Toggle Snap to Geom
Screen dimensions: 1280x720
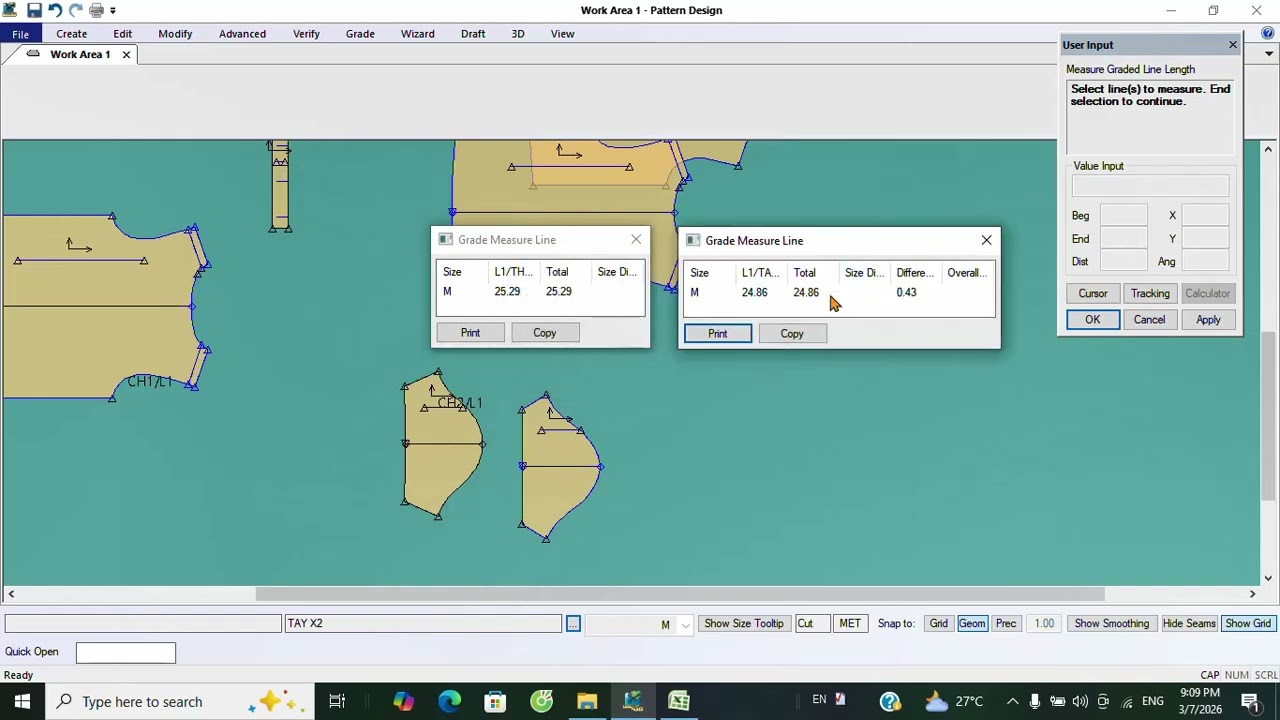click(972, 624)
